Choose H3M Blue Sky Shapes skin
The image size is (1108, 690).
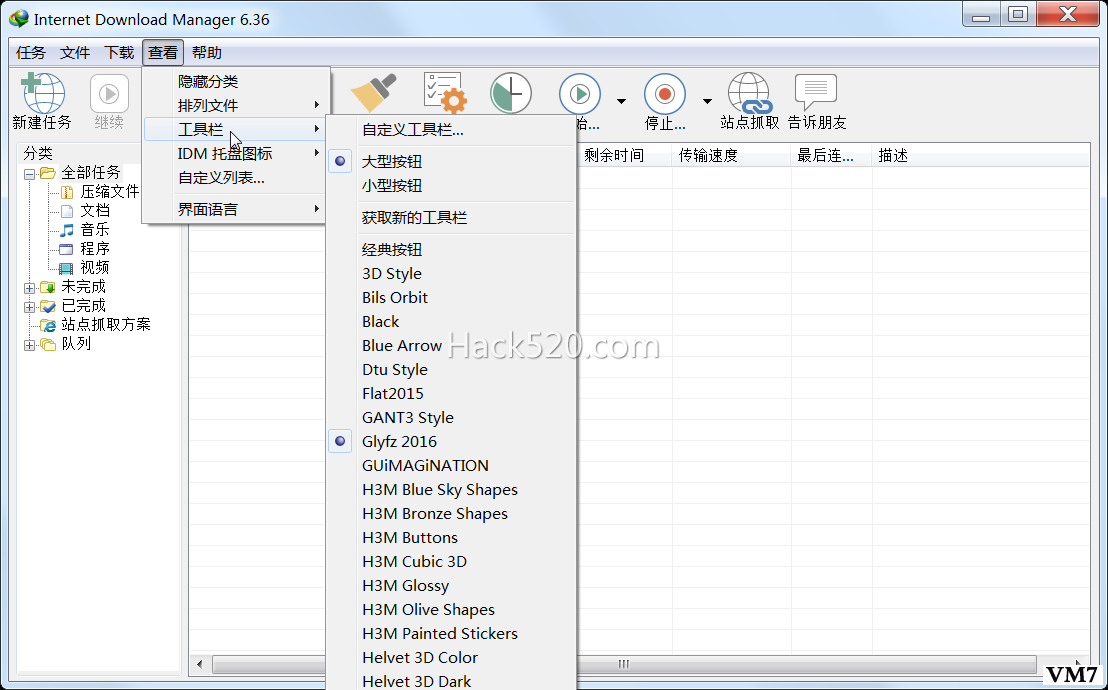pos(440,490)
